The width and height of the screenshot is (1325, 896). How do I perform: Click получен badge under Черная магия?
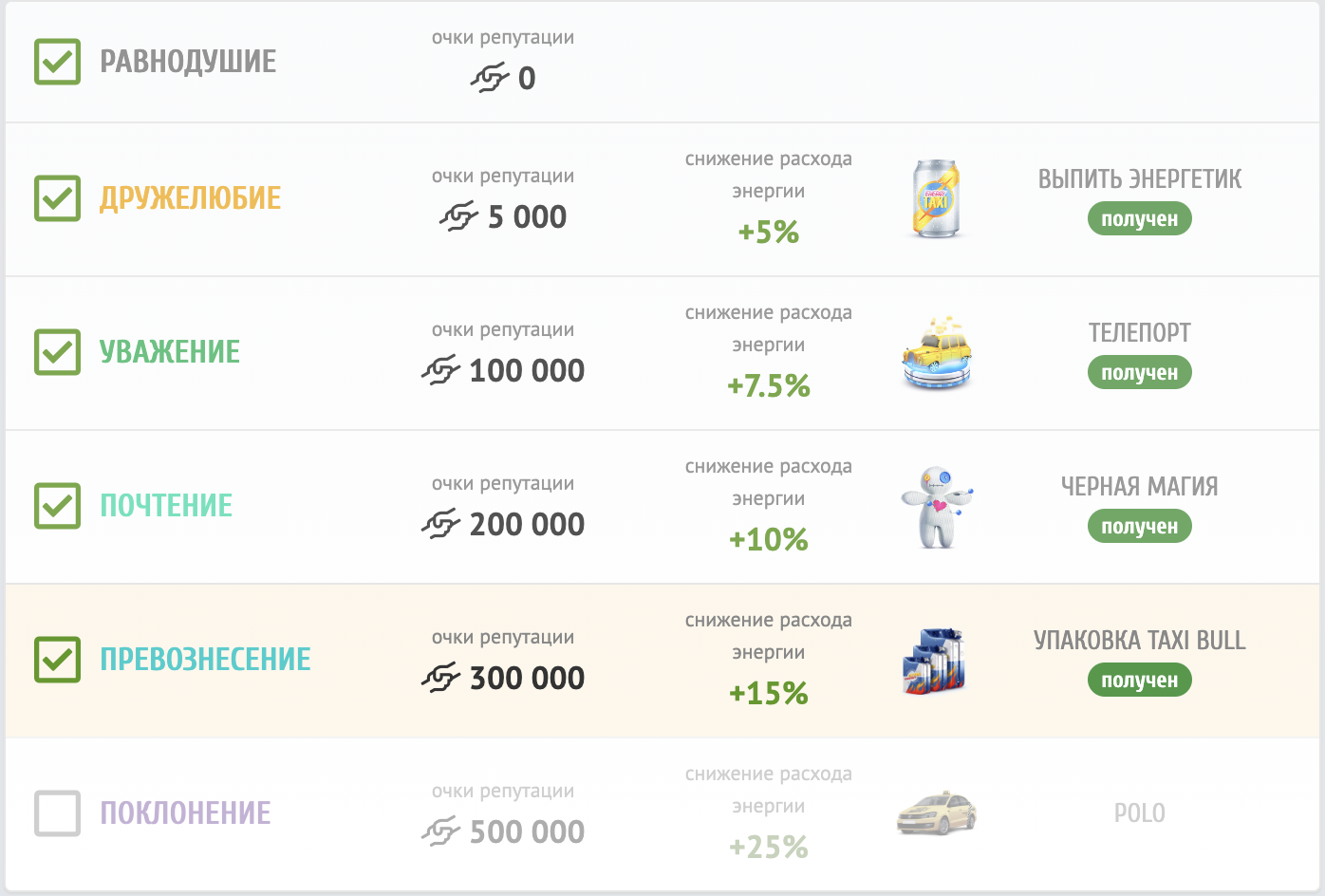point(1139,527)
